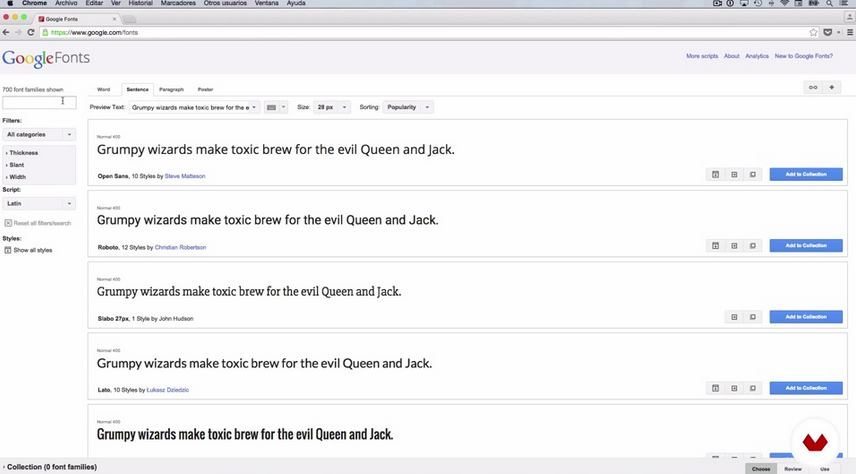
Task: Click About link in header
Action: coord(732,56)
